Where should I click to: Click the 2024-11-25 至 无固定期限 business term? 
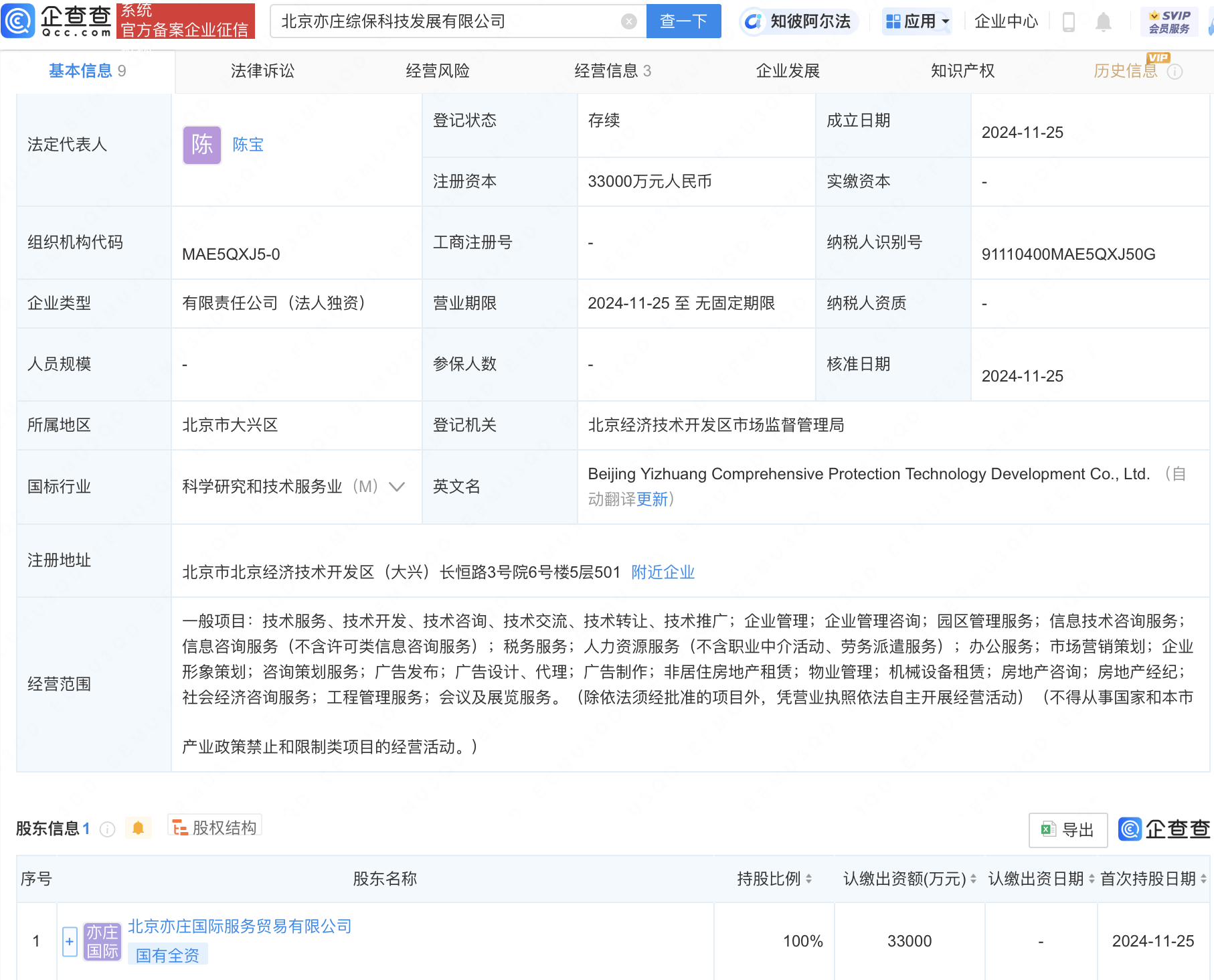click(x=681, y=303)
